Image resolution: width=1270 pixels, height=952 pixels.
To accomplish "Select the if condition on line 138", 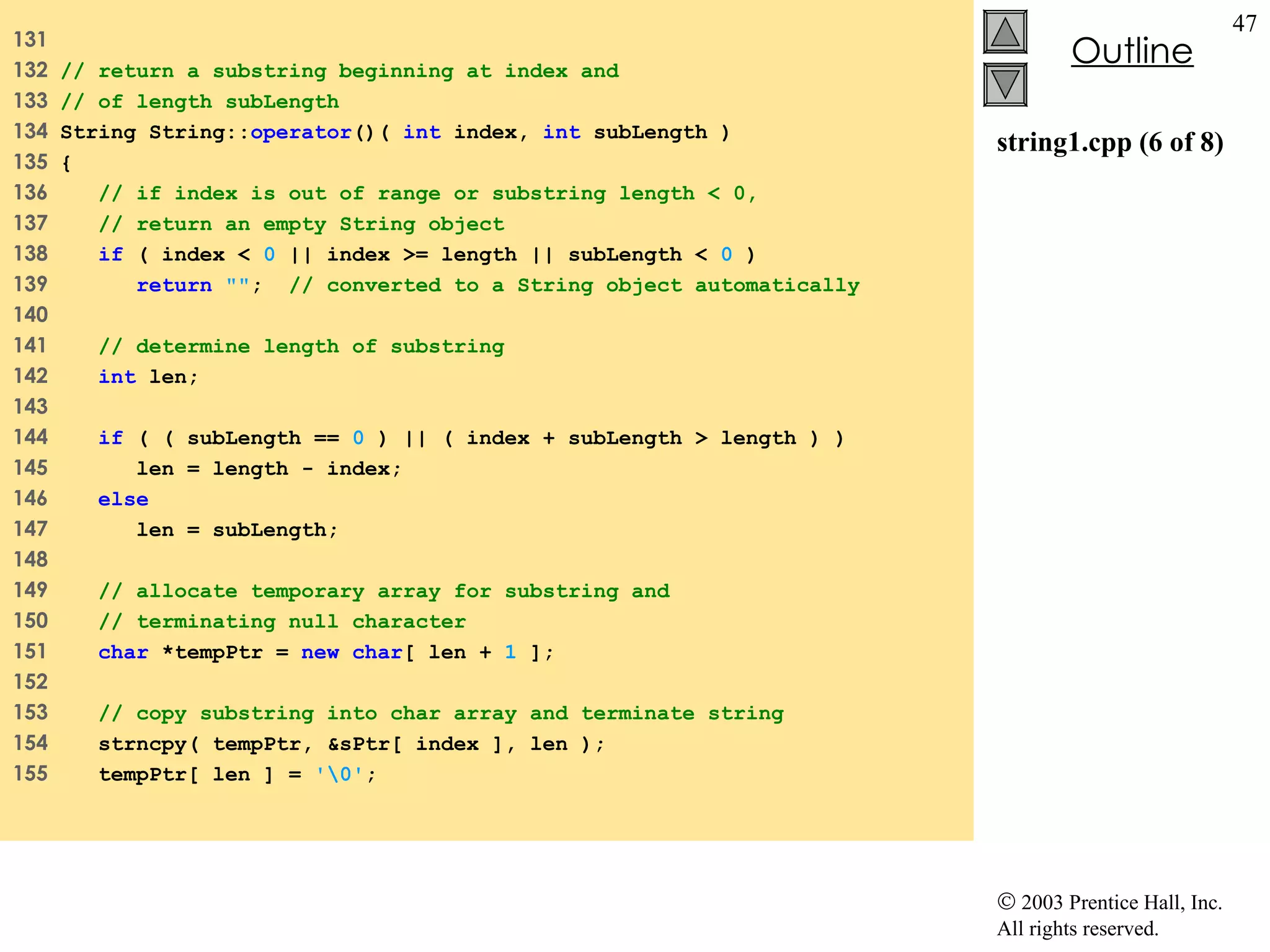I will click(427, 255).
